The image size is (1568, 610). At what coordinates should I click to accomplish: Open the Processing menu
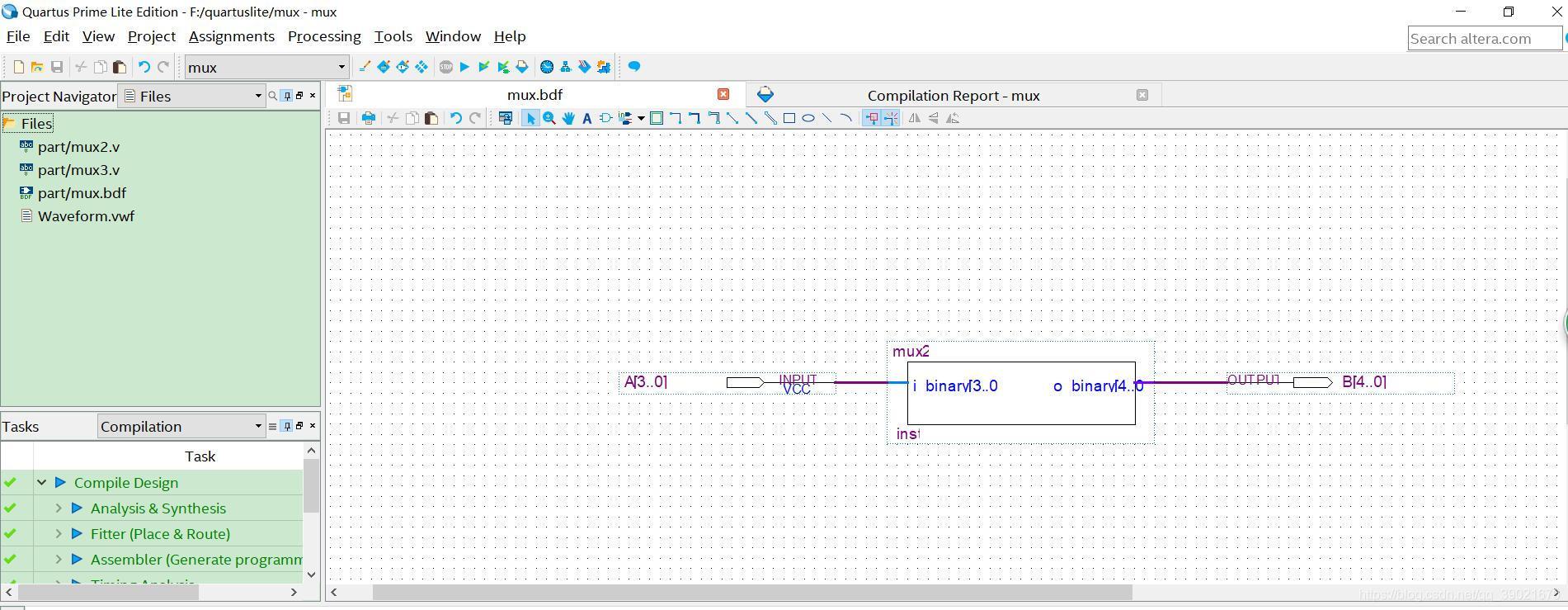(324, 36)
